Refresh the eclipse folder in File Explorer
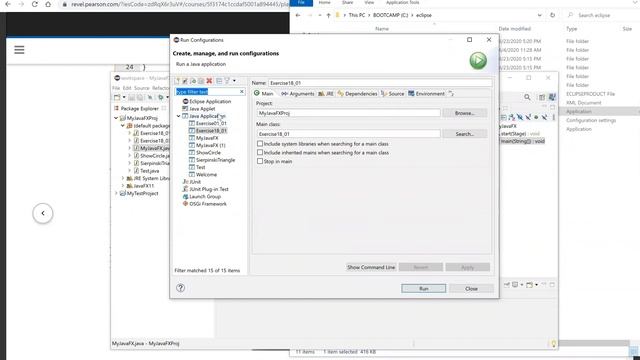The image size is (640, 360). [x=553, y=15]
